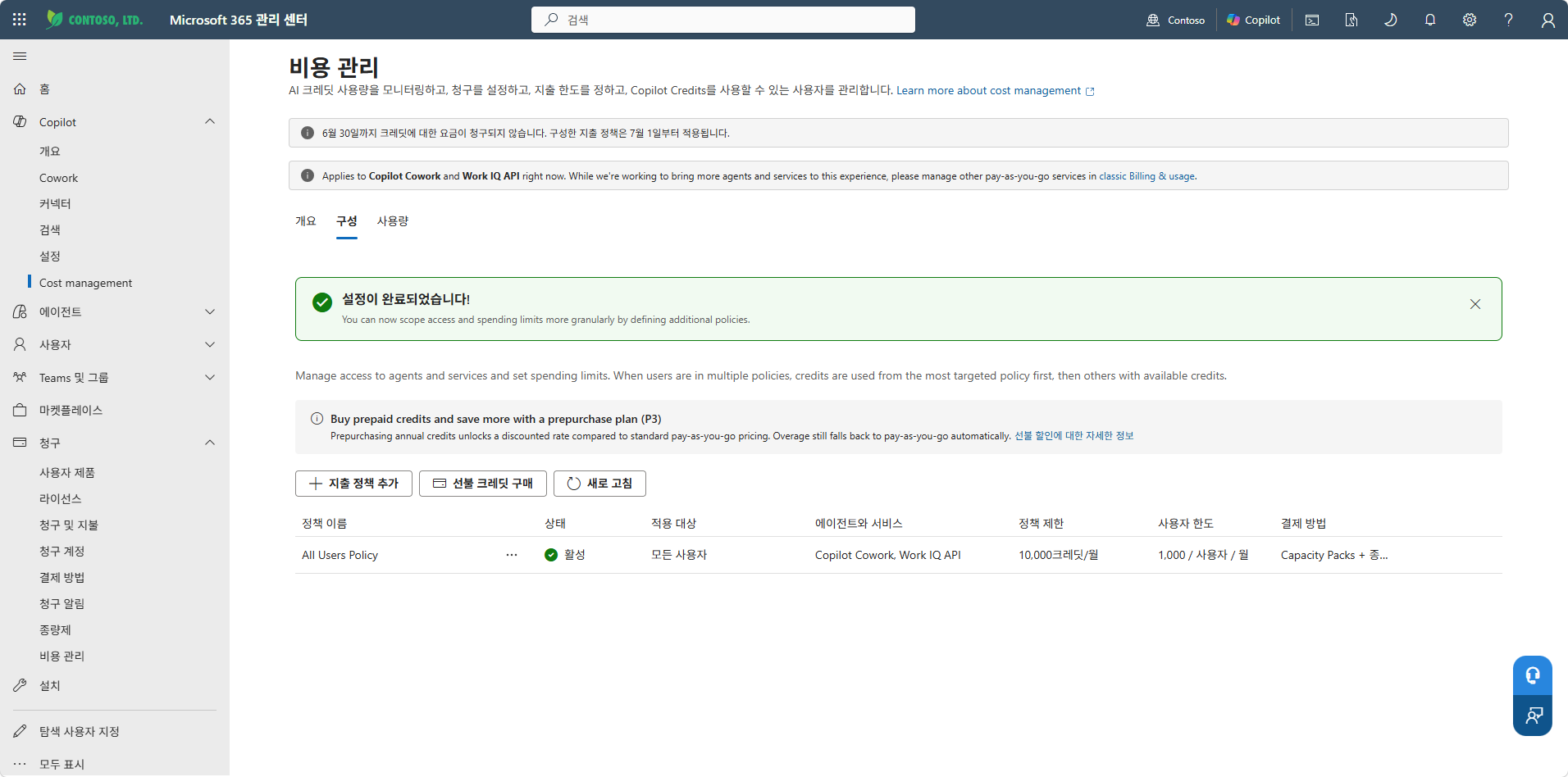Expand the 에이전트 navigation section
The width and height of the screenshot is (1568, 777).
(210, 311)
